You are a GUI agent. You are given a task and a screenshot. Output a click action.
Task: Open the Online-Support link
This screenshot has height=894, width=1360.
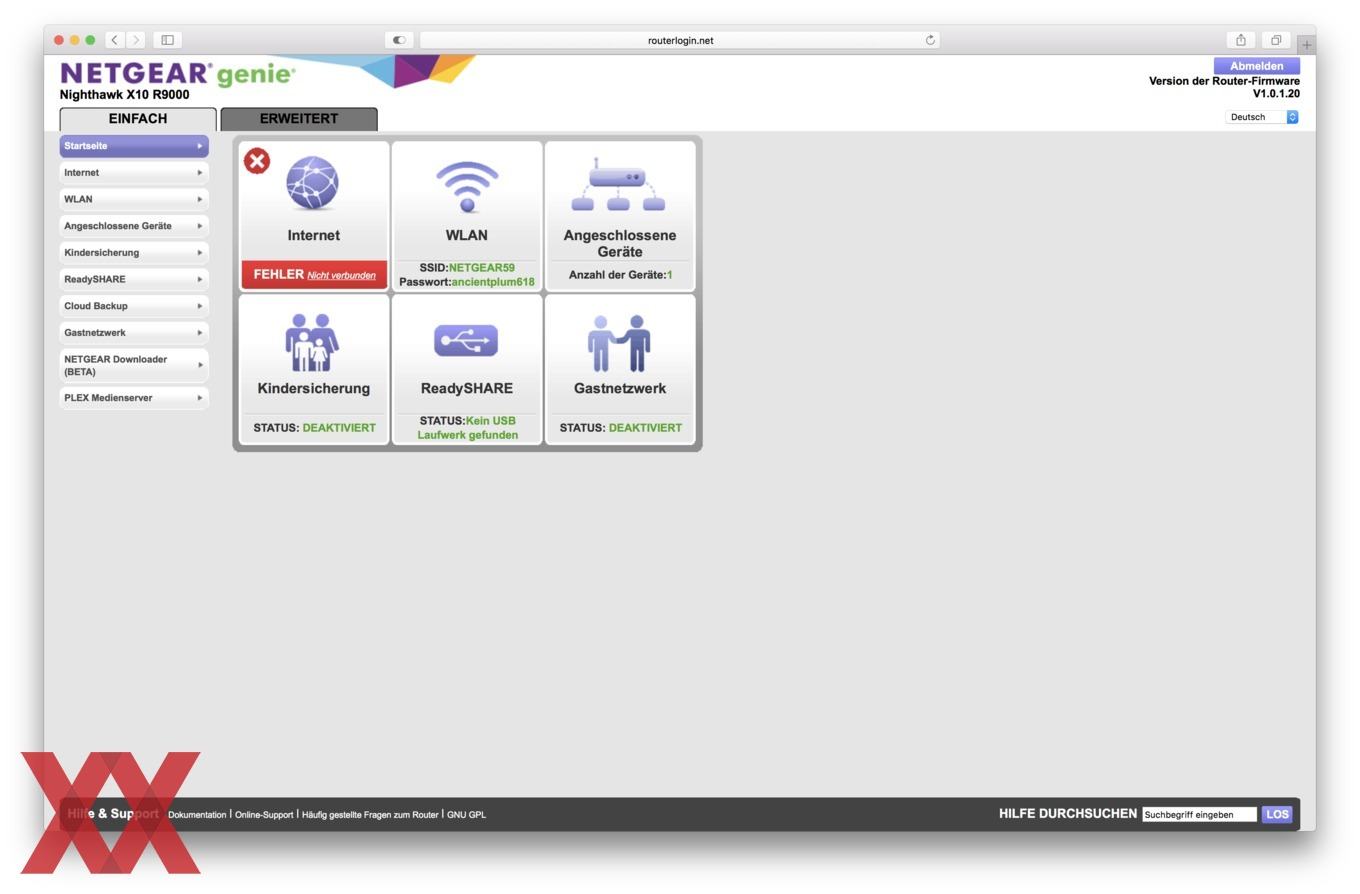coord(264,815)
